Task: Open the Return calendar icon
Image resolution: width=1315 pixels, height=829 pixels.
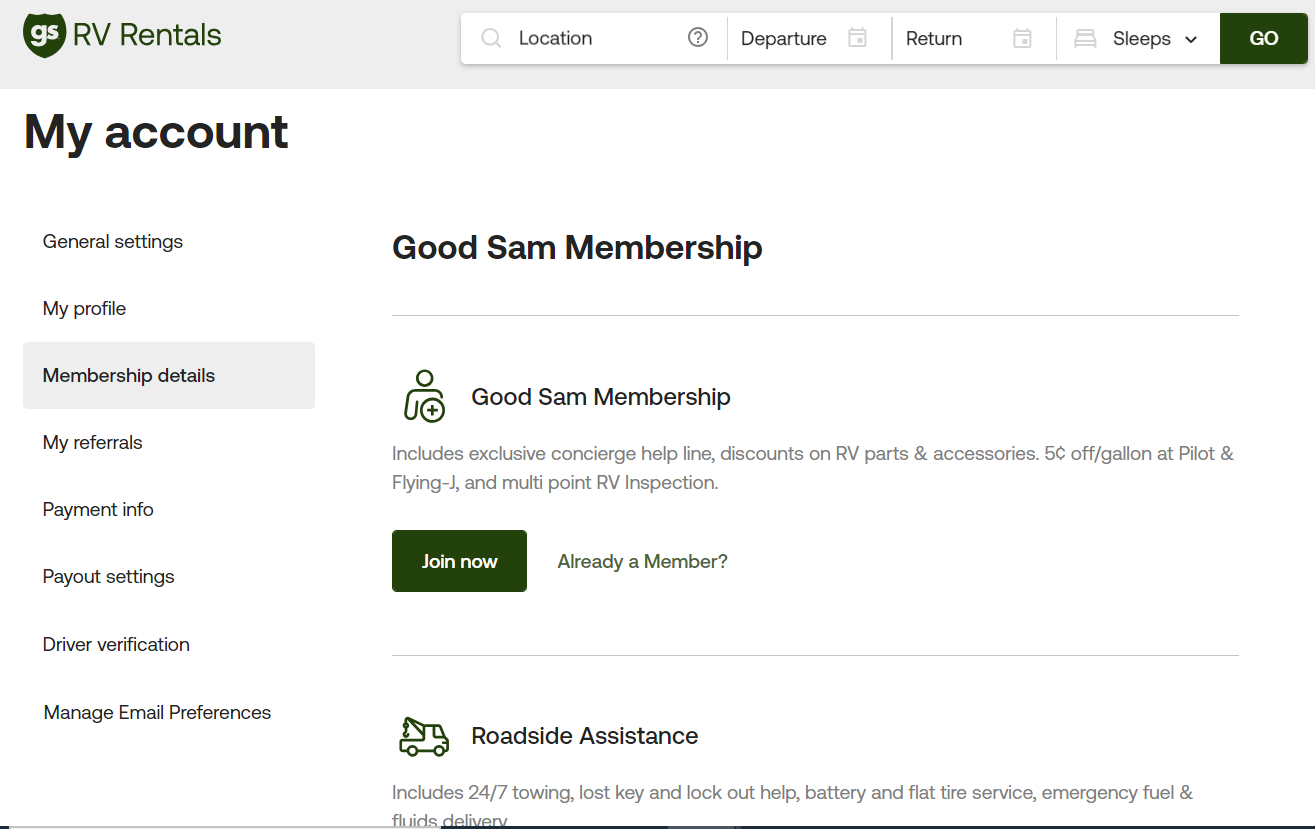Action: point(1022,38)
